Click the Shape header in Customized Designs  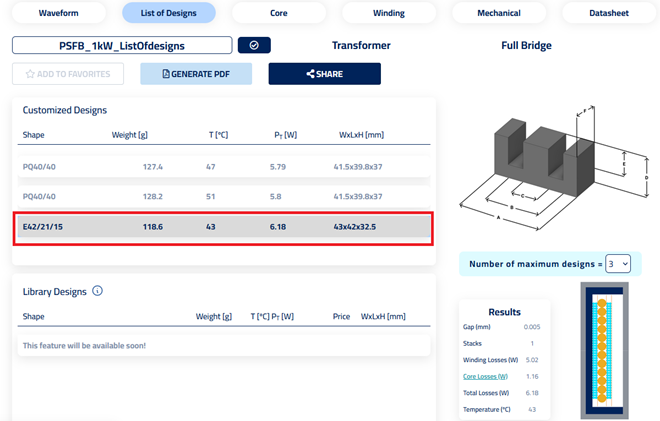point(34,135)
